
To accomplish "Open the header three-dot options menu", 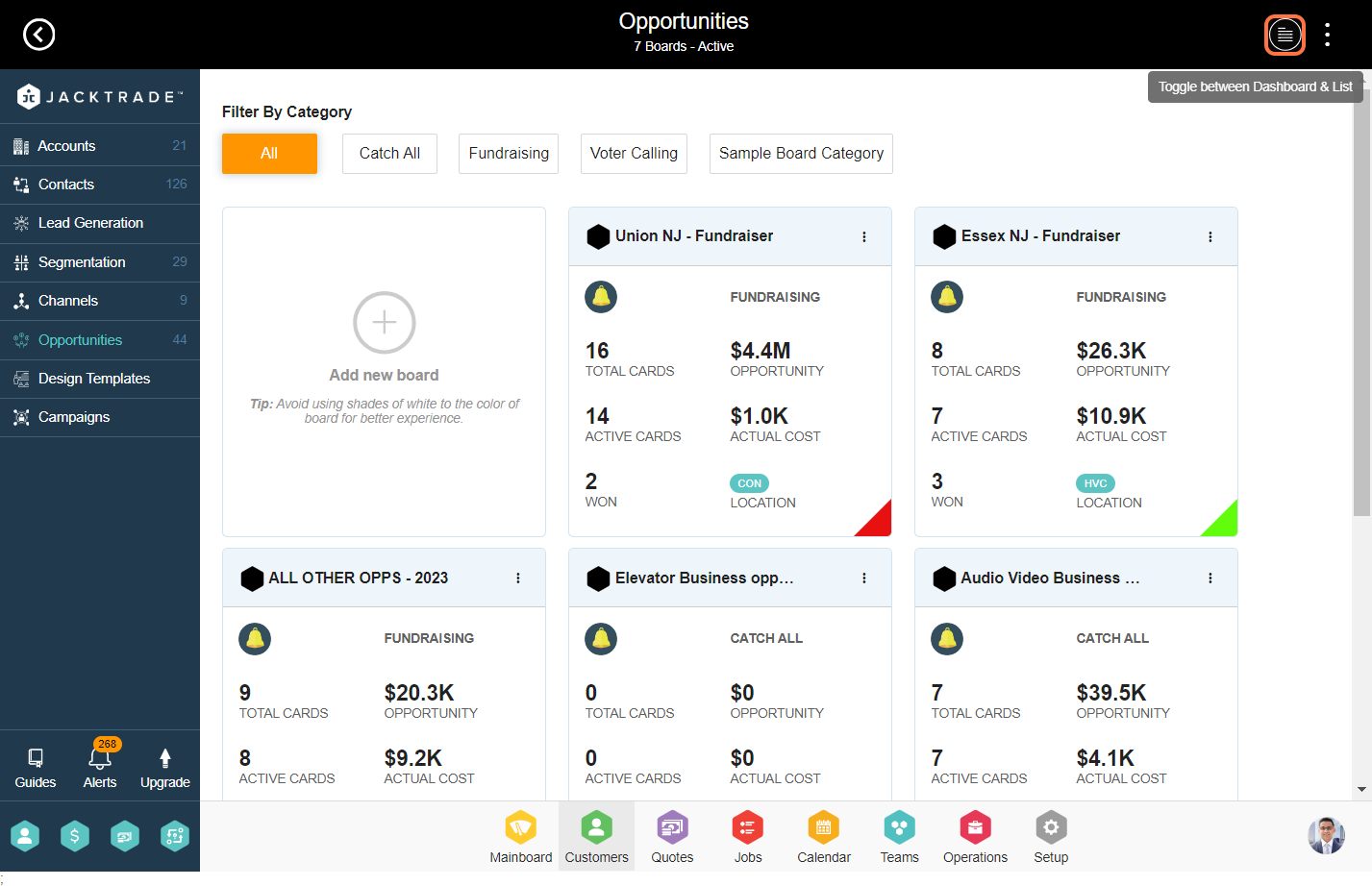I will 1327,35.
